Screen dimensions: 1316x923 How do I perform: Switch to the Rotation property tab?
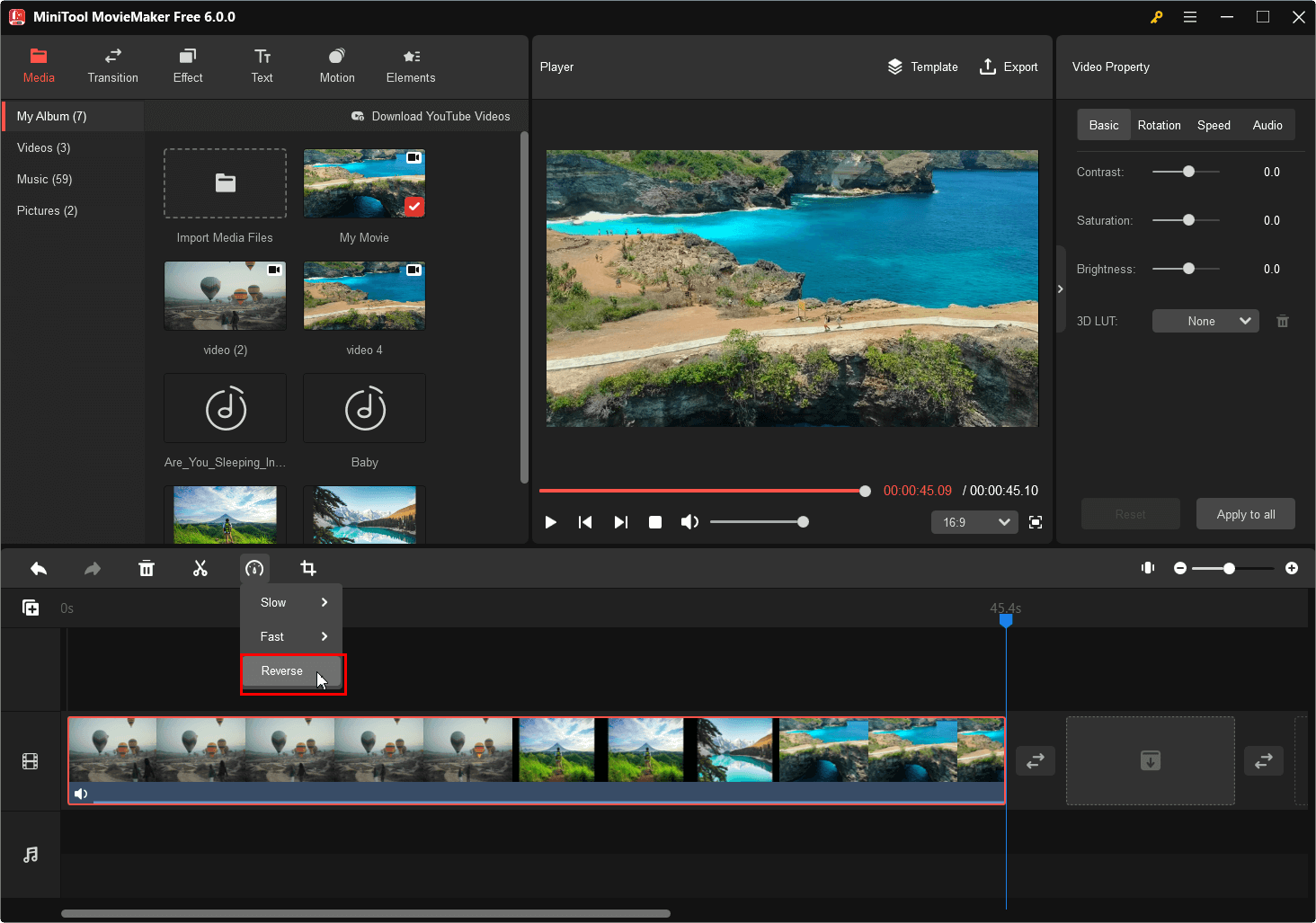pos(1159,125)
